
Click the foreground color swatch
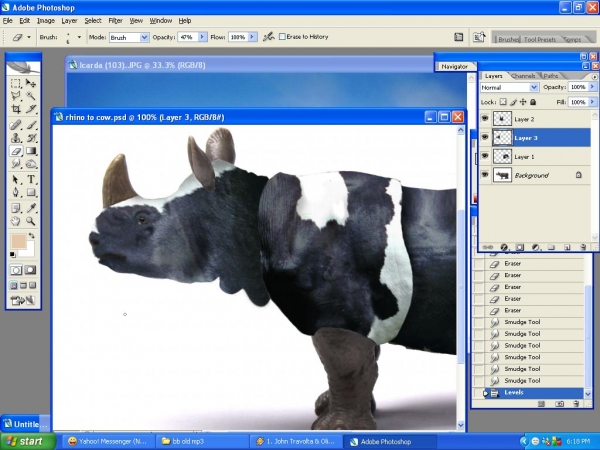[x=18, y=241]
